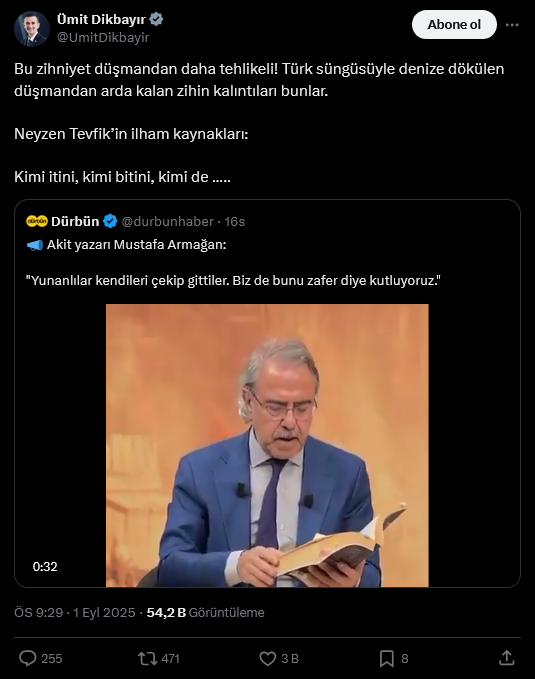Click the retweet arrows icon
The image size is (535, 679).
tap(147, 659)
